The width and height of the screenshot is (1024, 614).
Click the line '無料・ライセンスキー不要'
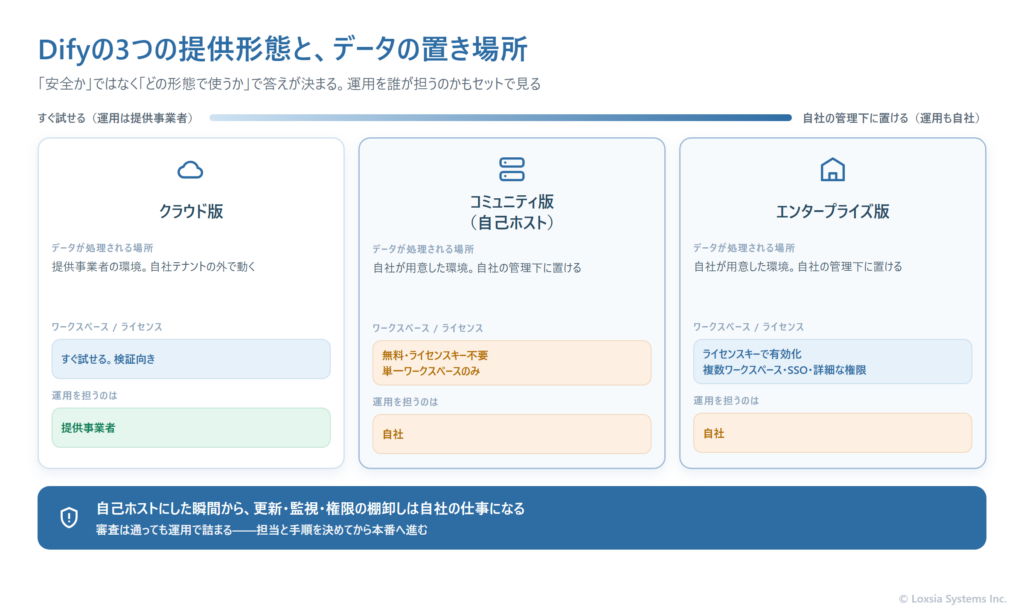tap(435, 355)
